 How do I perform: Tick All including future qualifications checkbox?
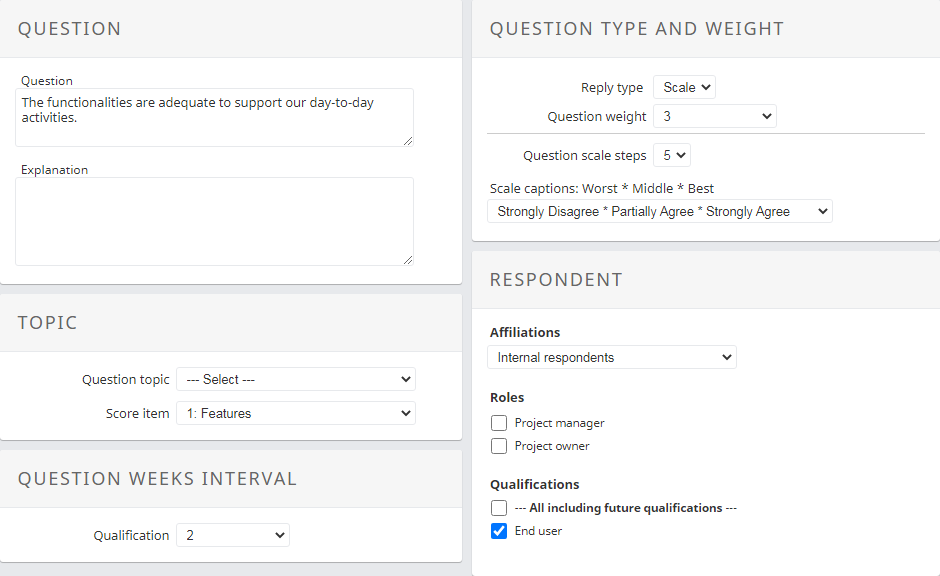tap(499, 508)
